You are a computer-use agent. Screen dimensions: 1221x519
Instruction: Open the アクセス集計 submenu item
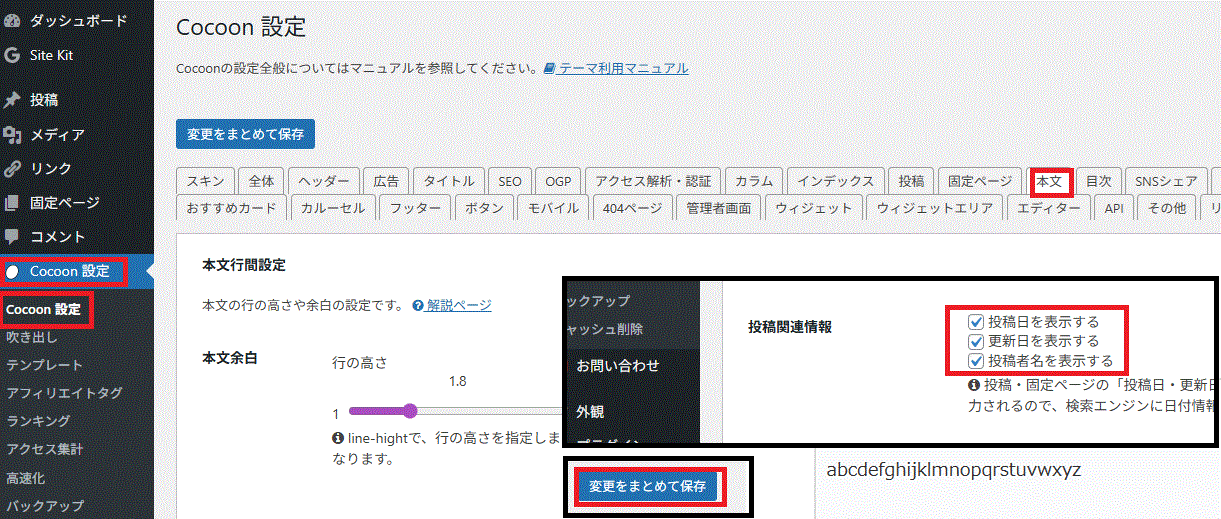(44, 449)
